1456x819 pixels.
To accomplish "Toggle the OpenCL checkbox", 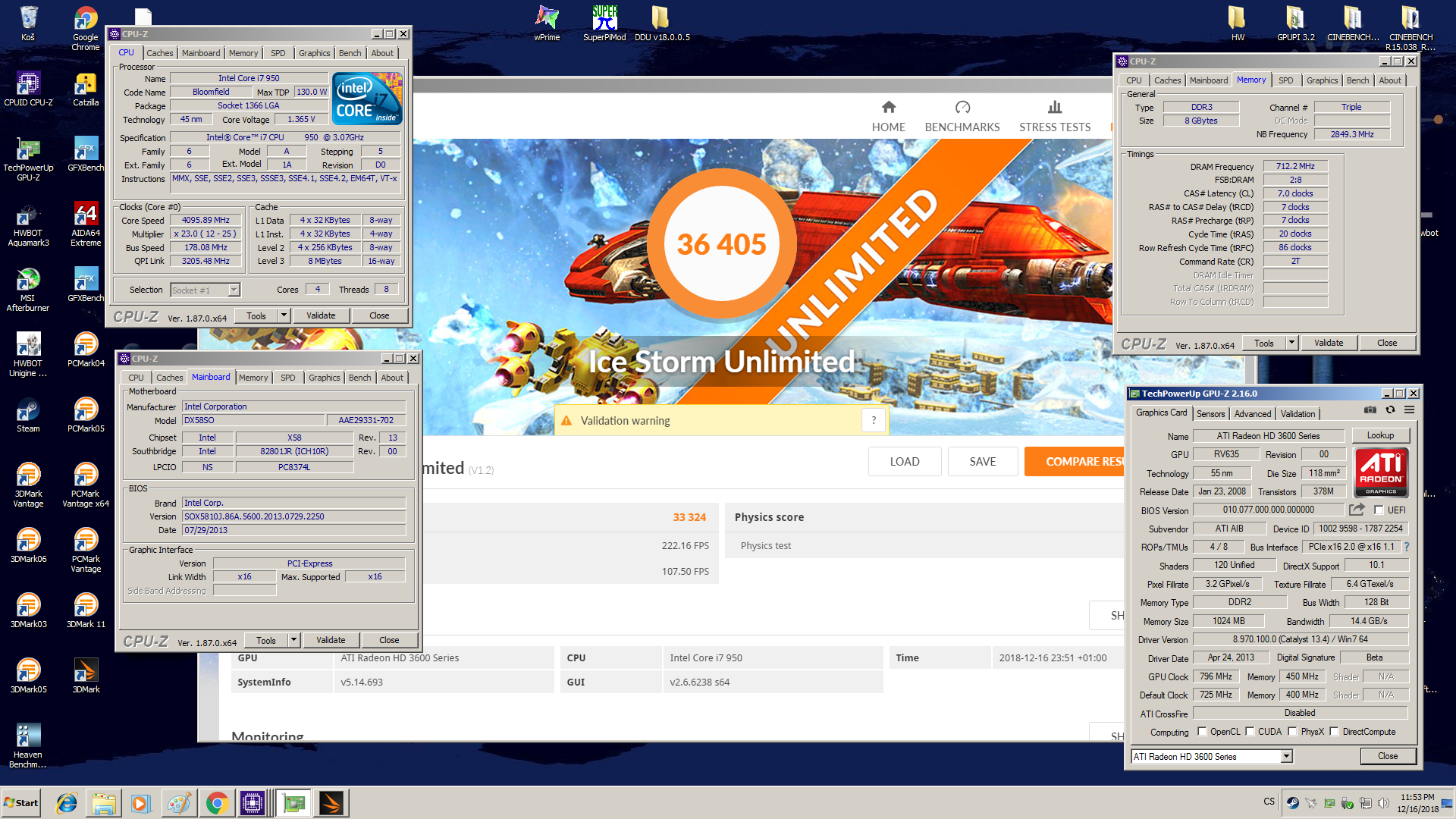I will tap(1202, 732).
